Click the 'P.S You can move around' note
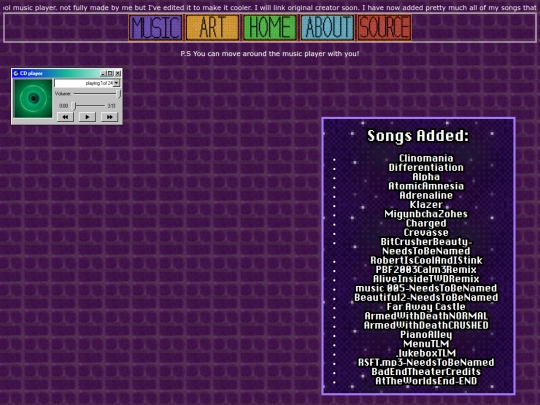 (x=270, y=54)
